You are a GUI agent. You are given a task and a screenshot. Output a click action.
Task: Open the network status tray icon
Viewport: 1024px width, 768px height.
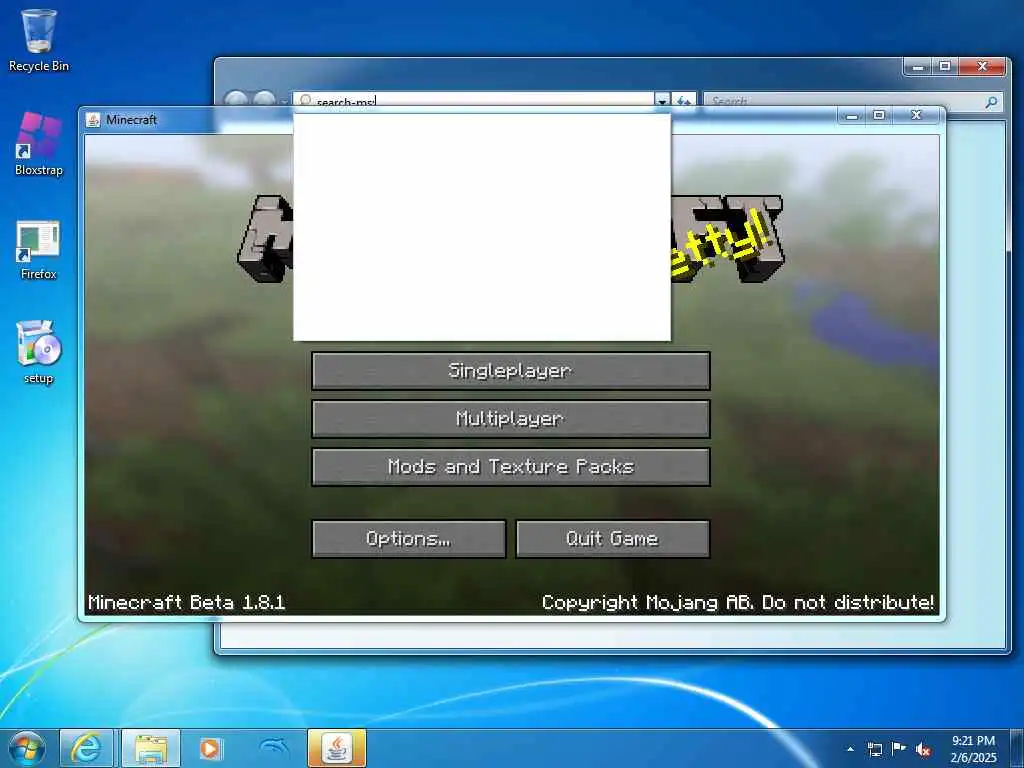tap(874, 749)
